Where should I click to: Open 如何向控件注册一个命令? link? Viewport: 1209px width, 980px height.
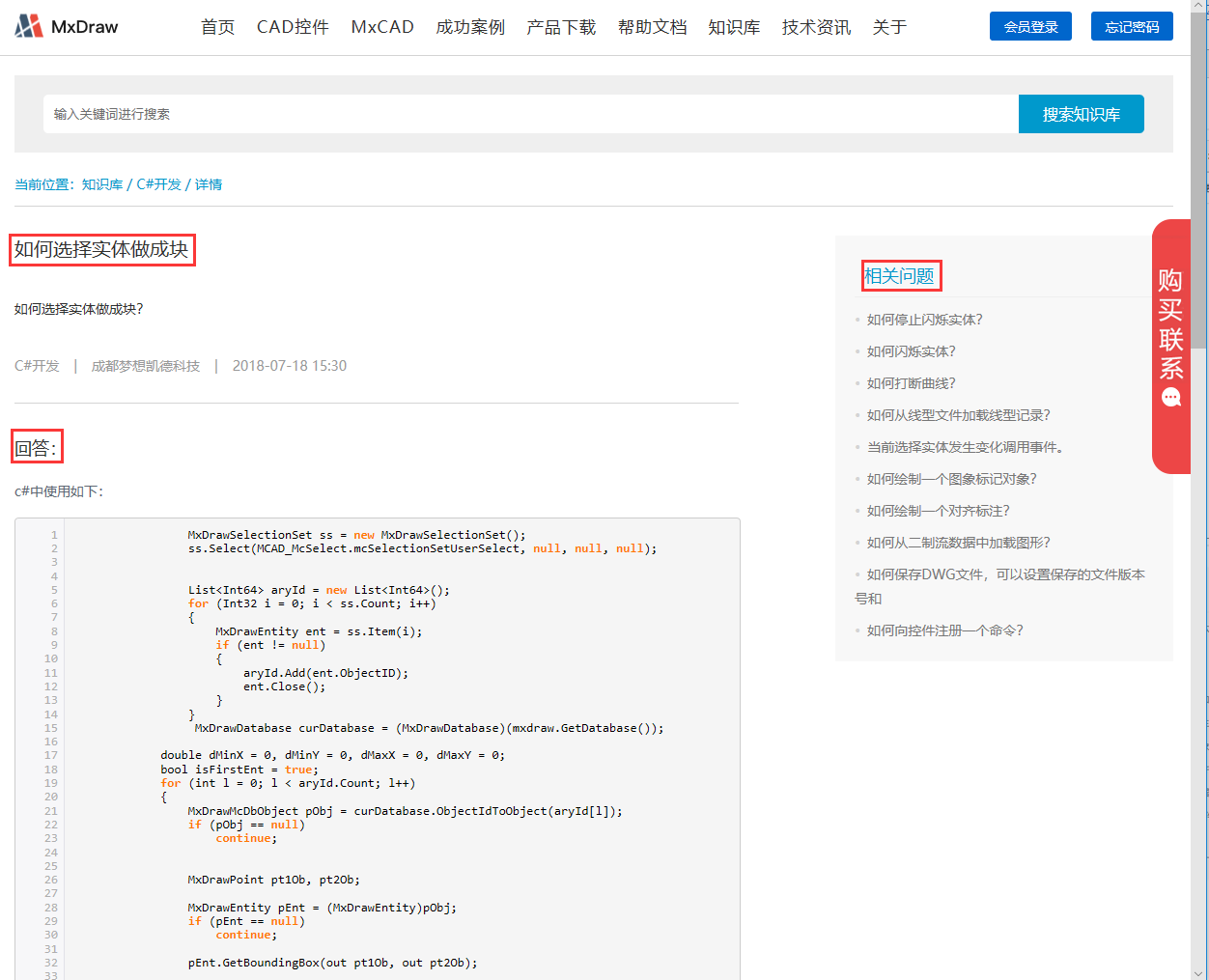click(944, 630)
